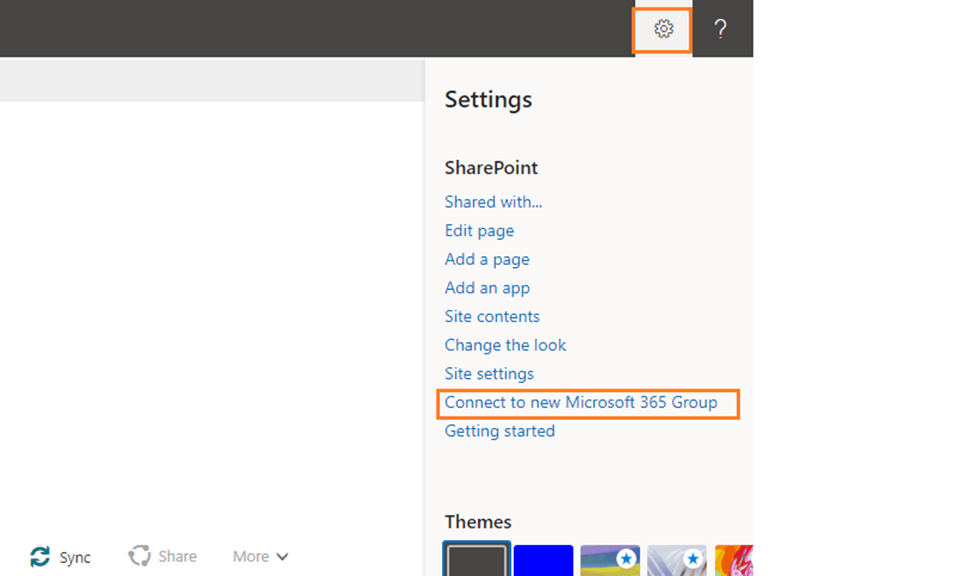The image size is (975, 576).
Task: Open the Getting started link
Action: [499, 431]
